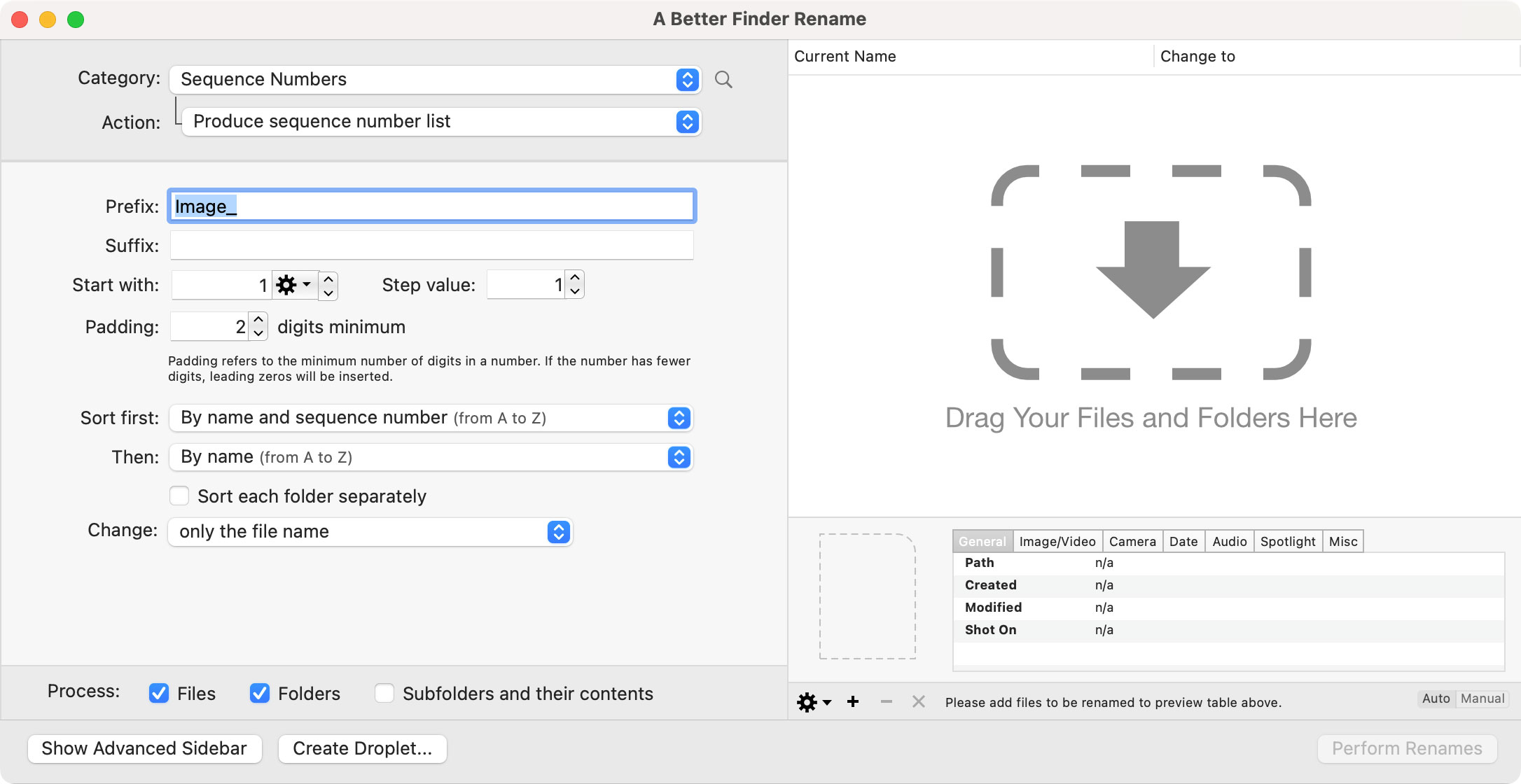The width and height of the screenshot is (1521, 784).
Task: Click the Step value stepper
Action: click(575, 284)
